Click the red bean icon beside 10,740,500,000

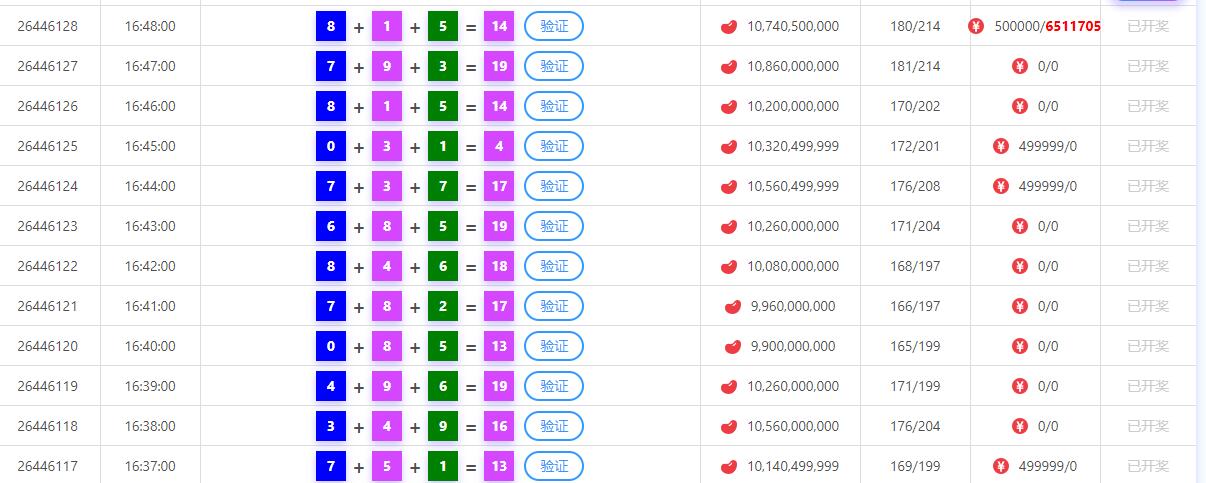(x=729, y=26)
